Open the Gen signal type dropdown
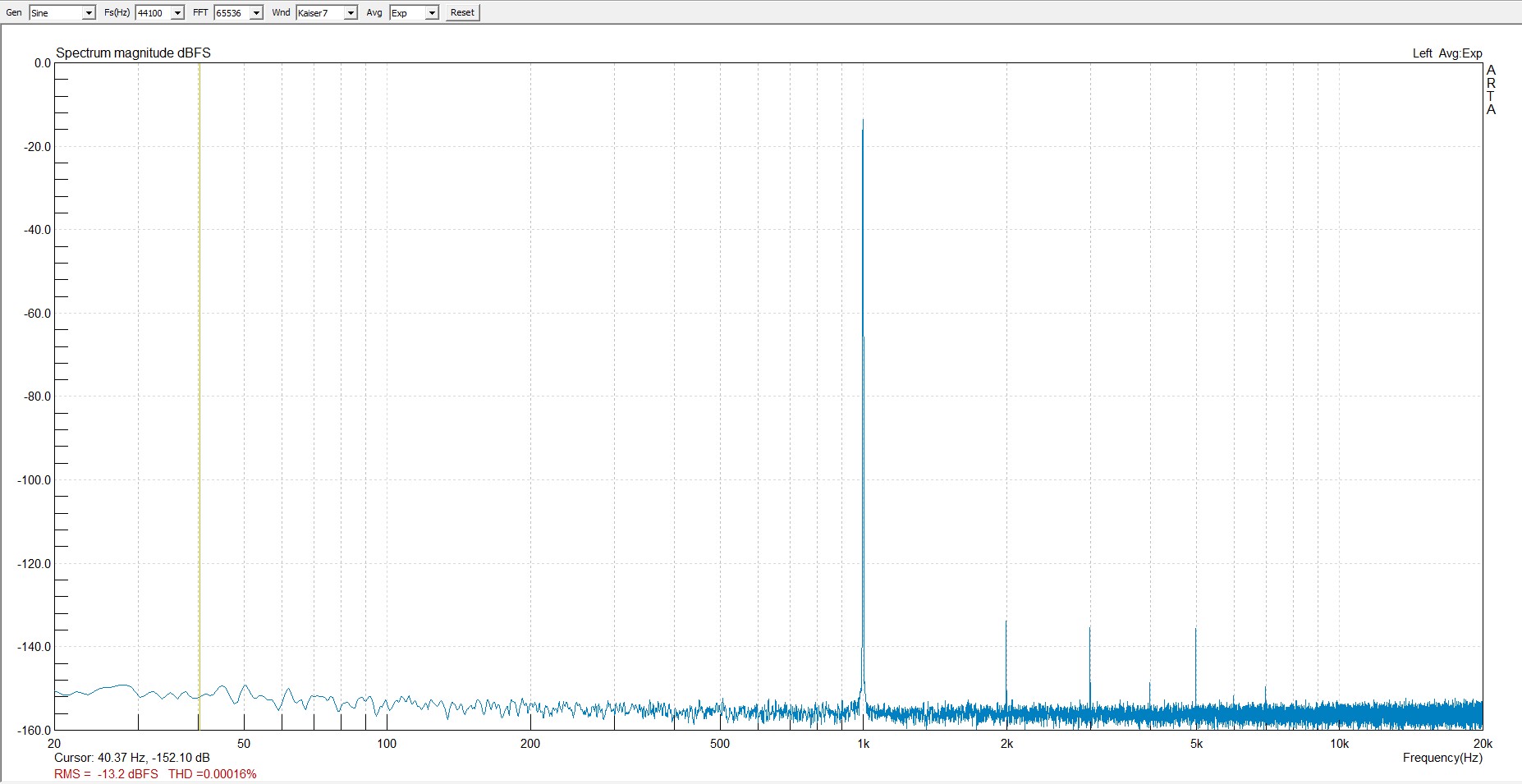 [x=62, y=13]
